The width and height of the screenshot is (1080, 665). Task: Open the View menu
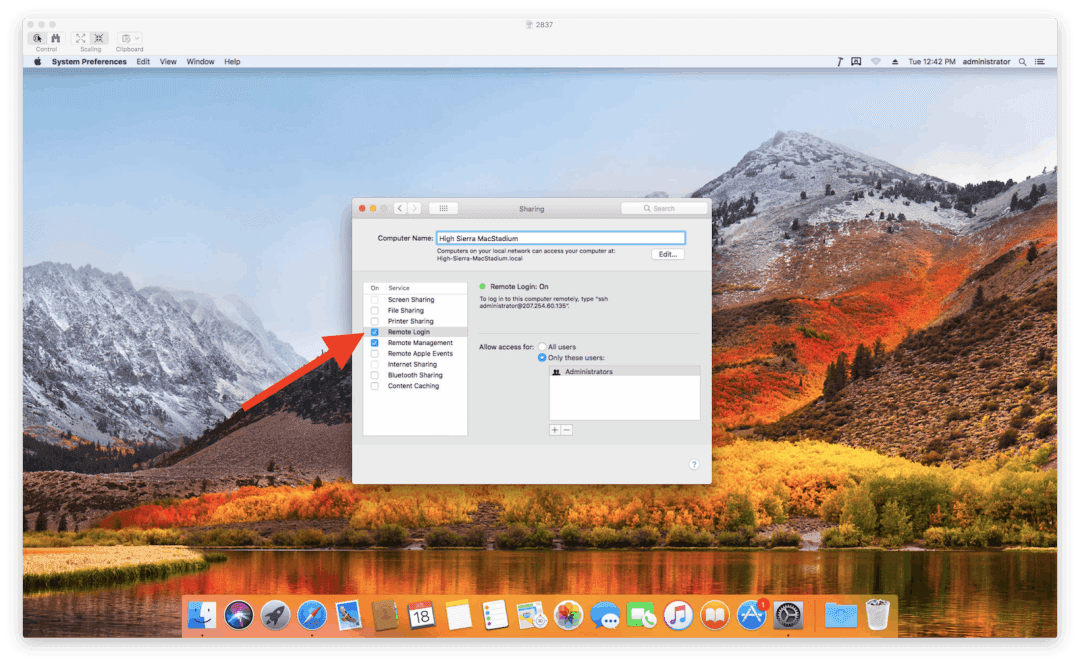[x=168, y=61]
